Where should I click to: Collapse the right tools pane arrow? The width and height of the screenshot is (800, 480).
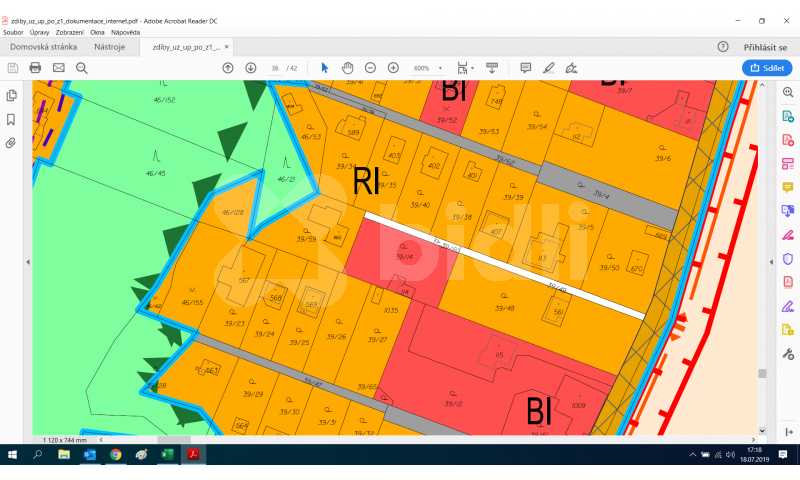point(772,261)
